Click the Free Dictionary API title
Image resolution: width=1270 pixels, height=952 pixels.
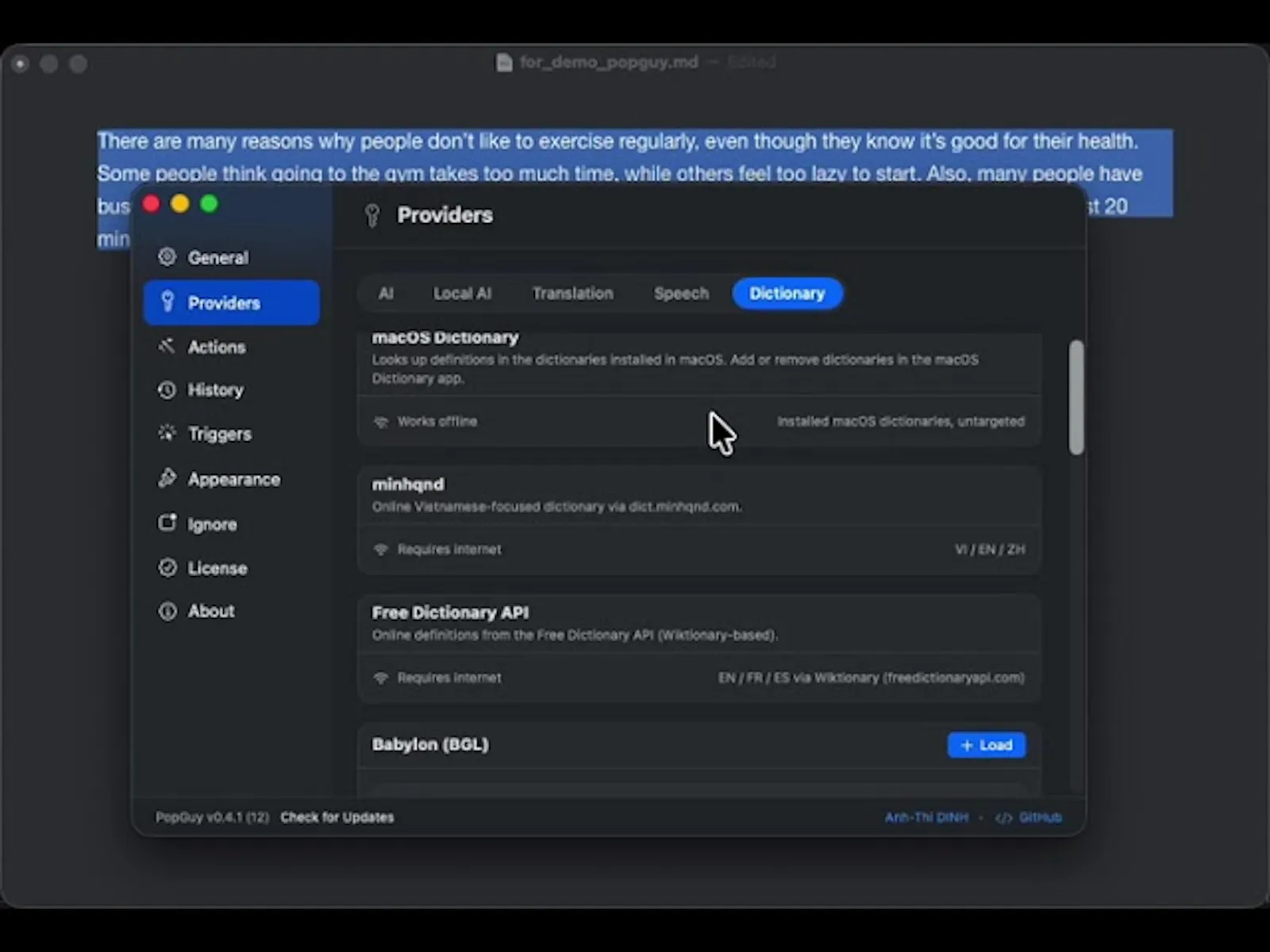point(450,612)
